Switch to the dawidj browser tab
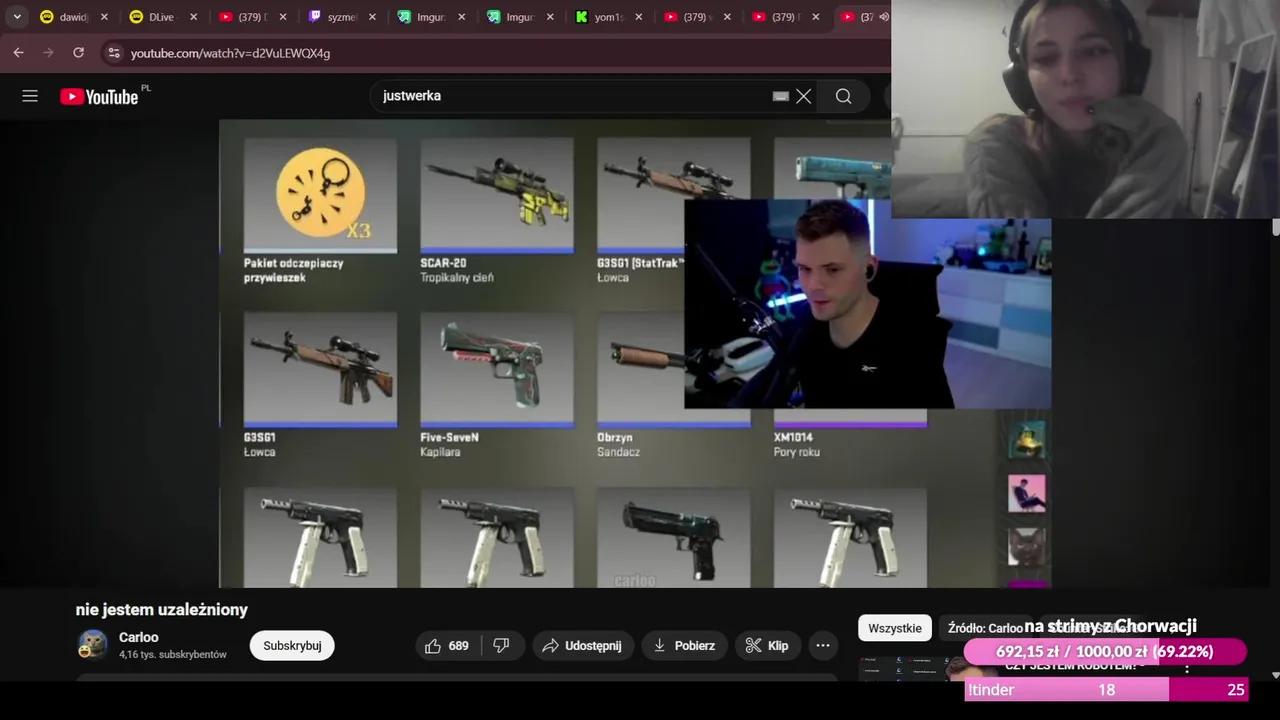This screenshot has width=1280, height=720. (63, 17)
